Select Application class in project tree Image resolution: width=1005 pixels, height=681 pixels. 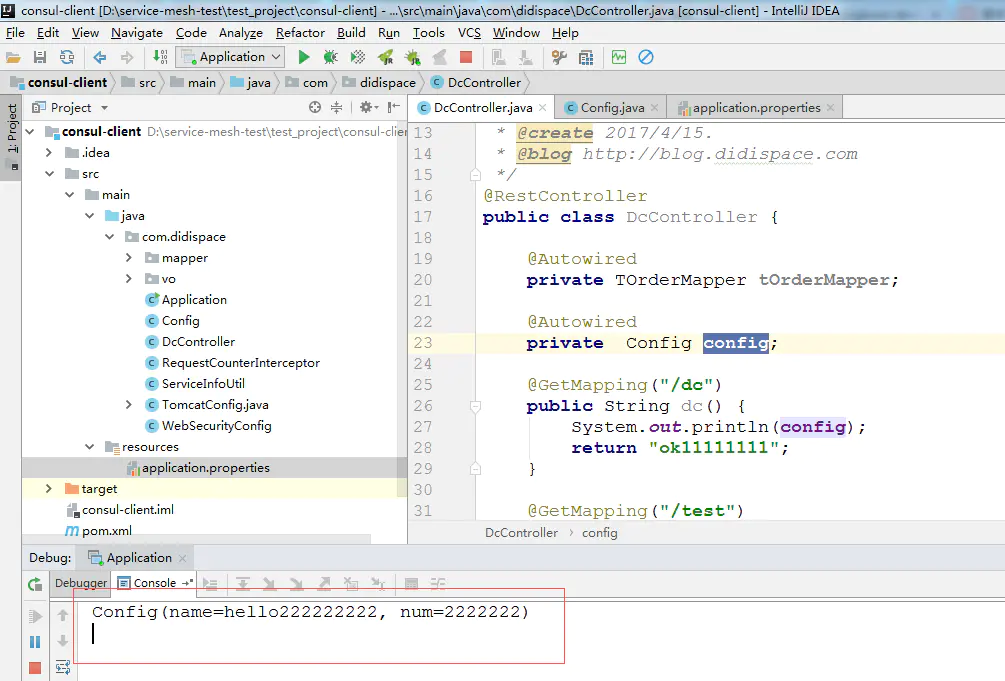click(194, 299)
